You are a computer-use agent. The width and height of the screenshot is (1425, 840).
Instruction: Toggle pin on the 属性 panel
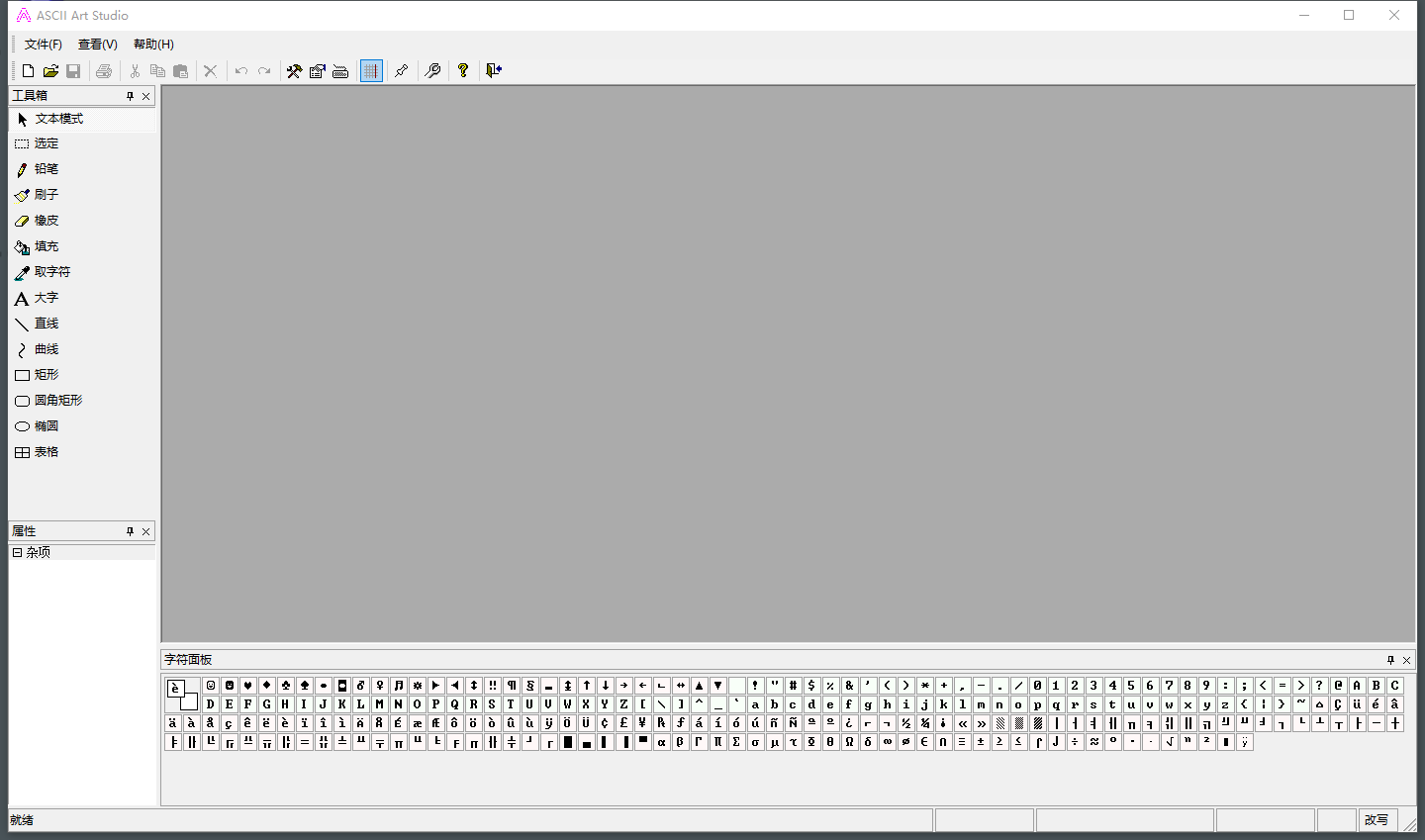(130, 532)
